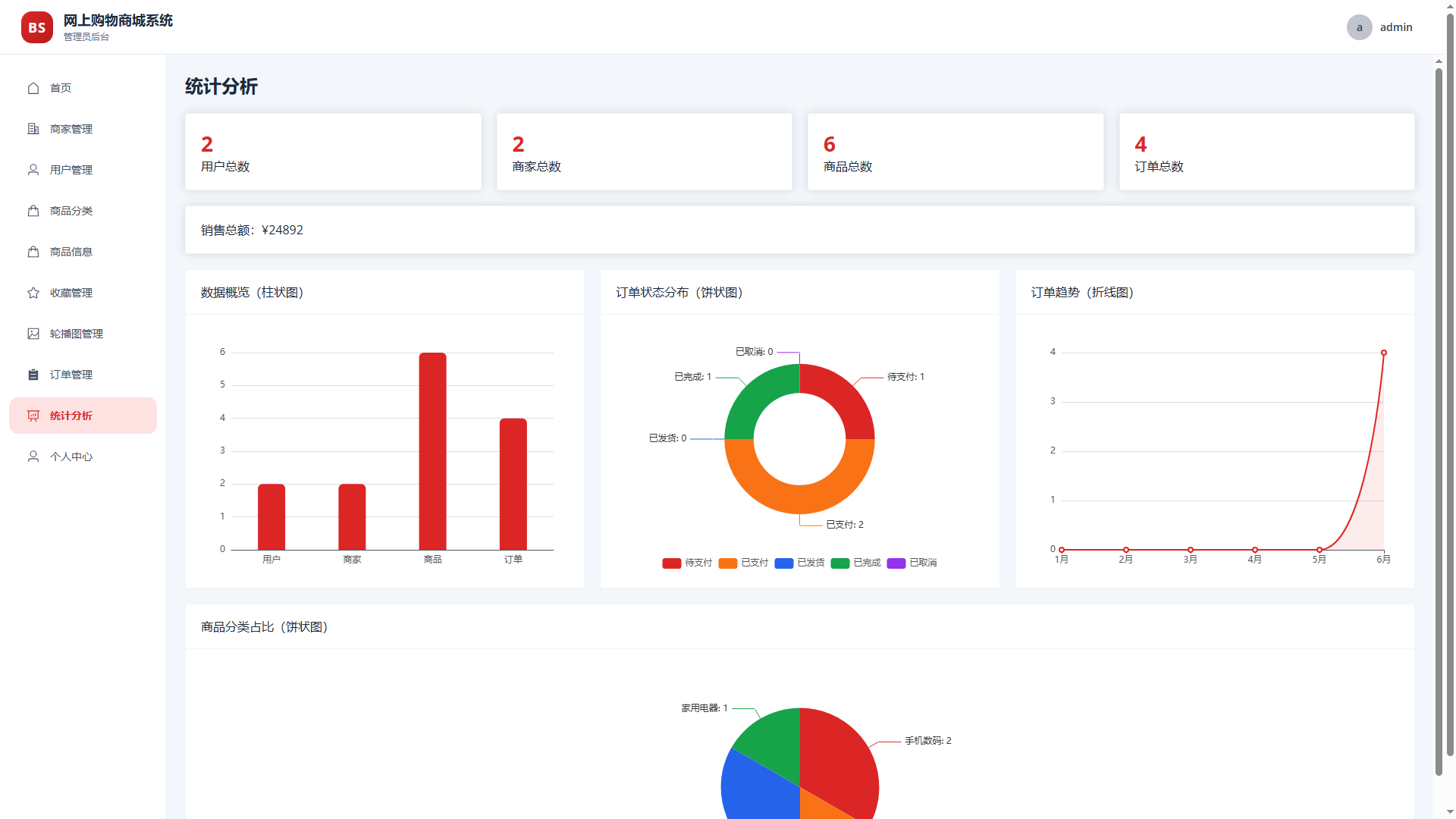The image size is (1456, 819).
Task: Click the home icon in sidebar
Action: pos(33,88)
